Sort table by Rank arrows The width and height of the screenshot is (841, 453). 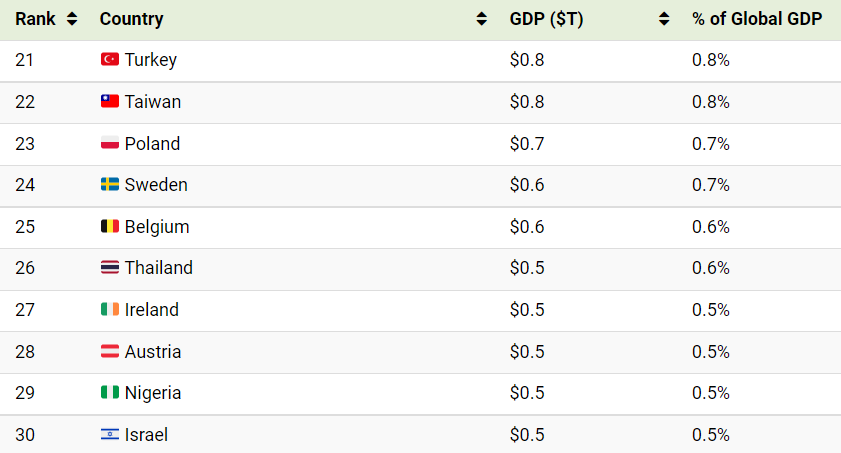(x=72, y=19)
